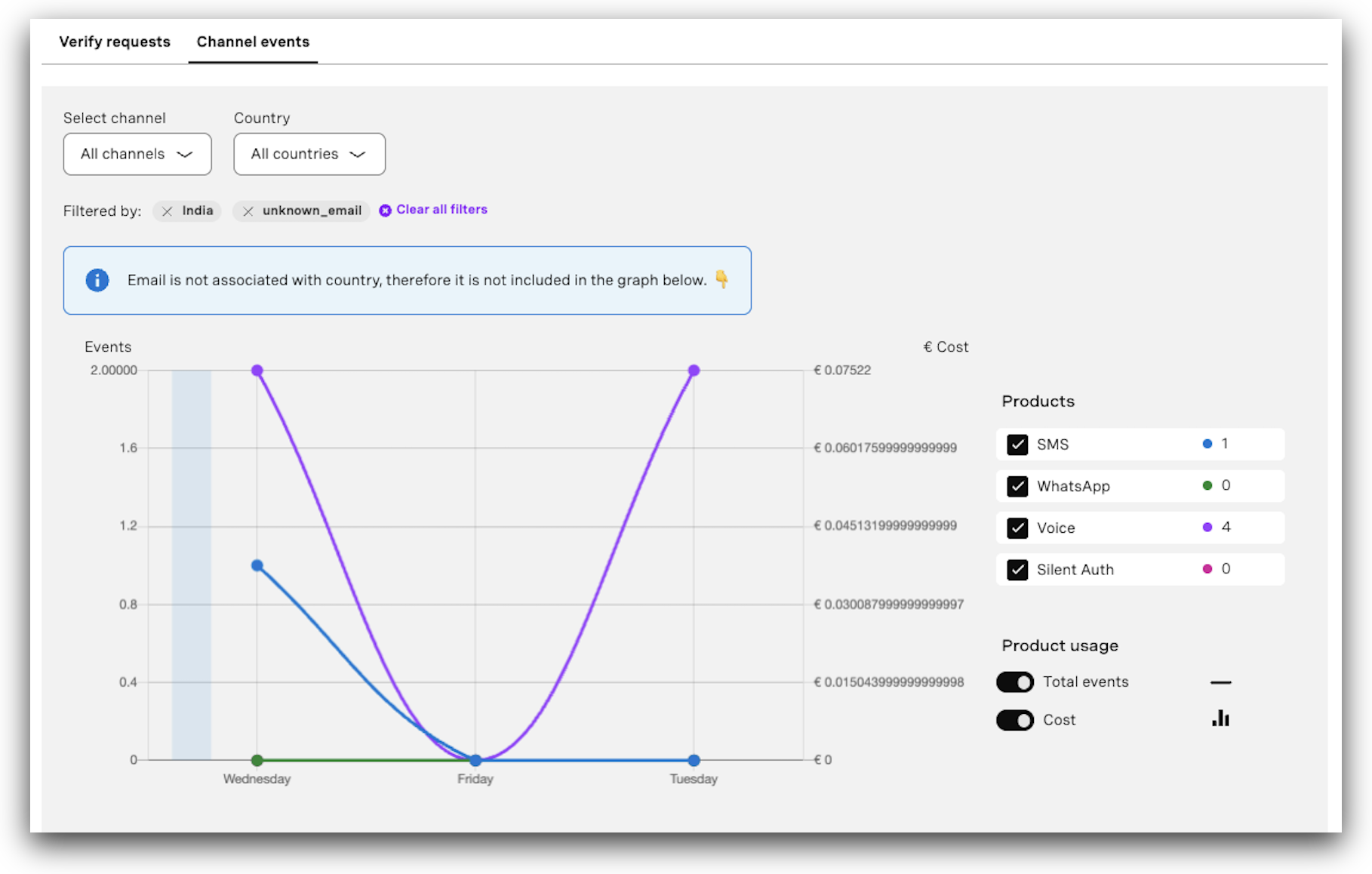
Task: Click the info icon in the blue banner
Action: (97, 280)
